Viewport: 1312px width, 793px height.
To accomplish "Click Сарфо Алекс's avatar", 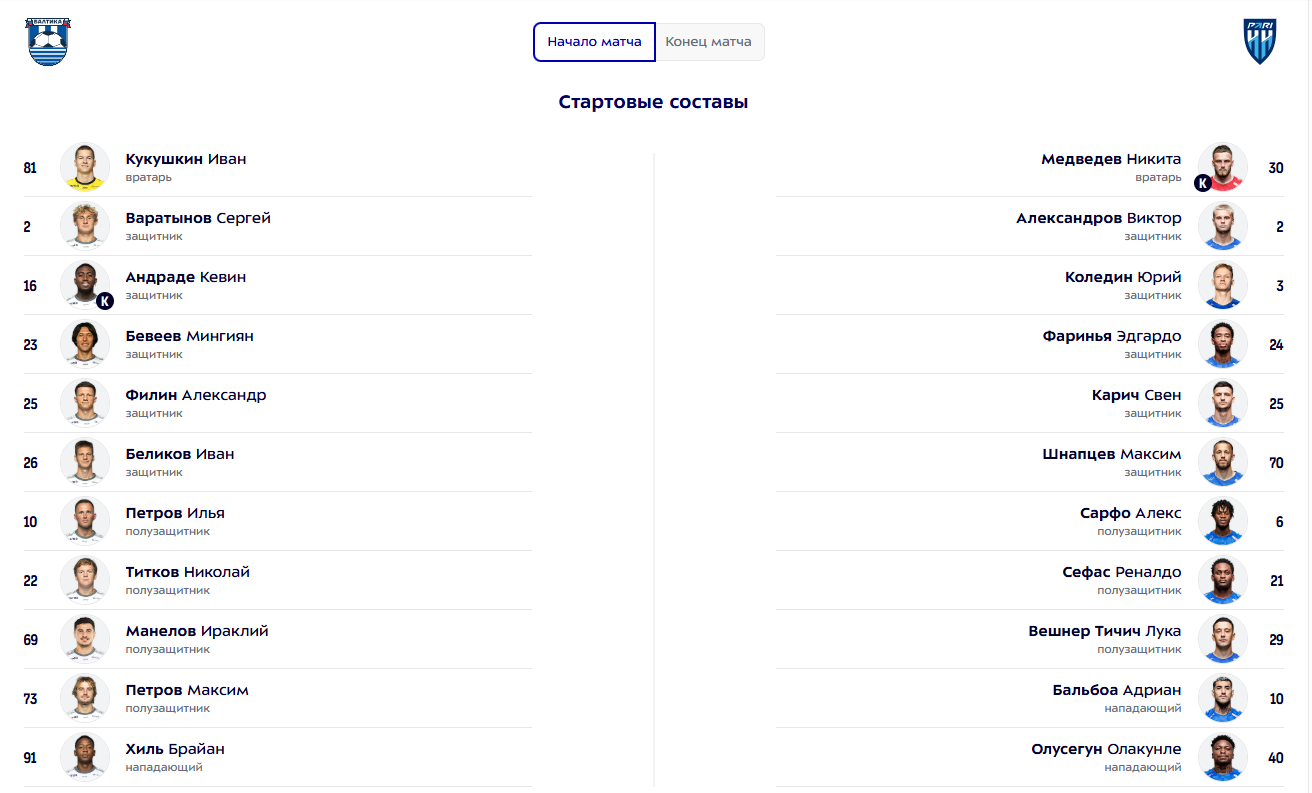I will [1223, 521].
